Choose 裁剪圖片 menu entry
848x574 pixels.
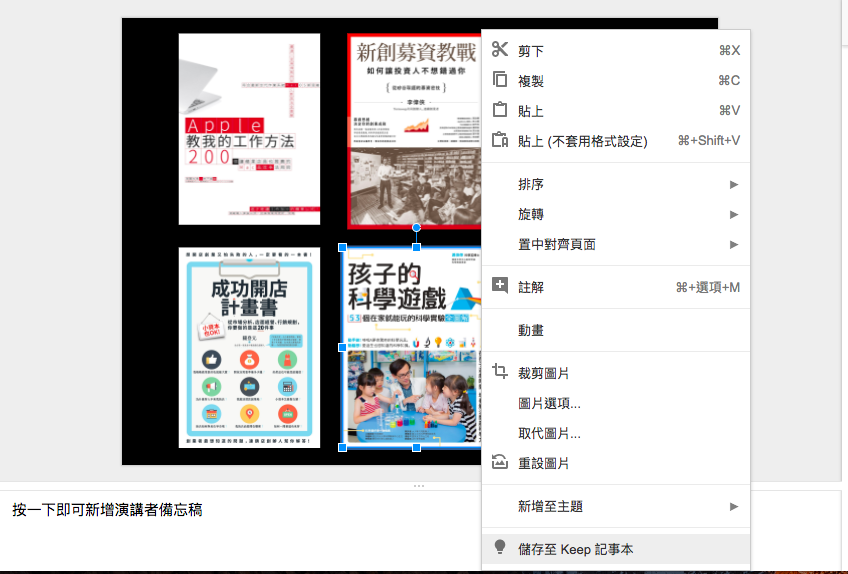pyautogui.click(x=615, y=373)
